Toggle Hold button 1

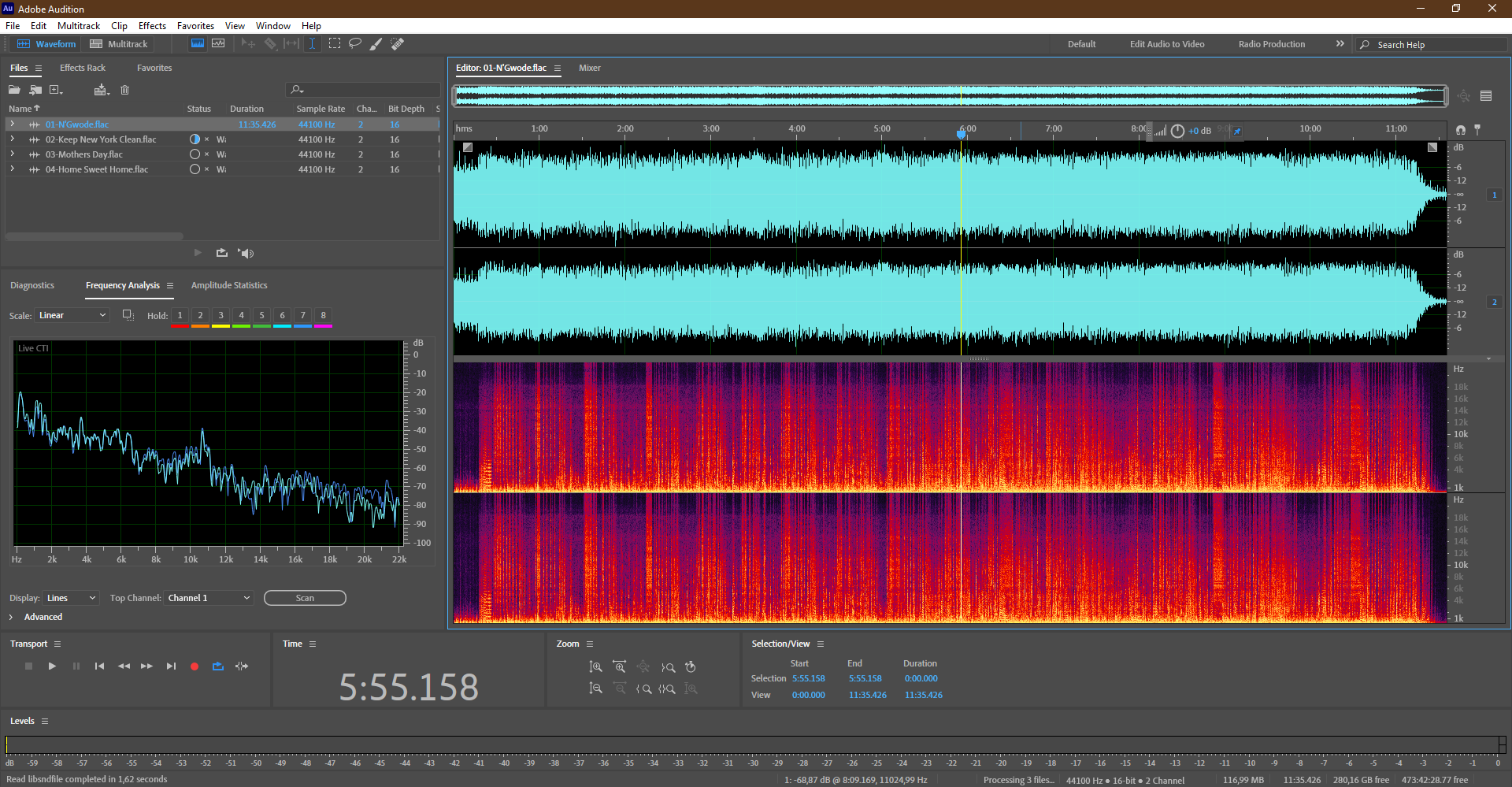coord(180,315)
